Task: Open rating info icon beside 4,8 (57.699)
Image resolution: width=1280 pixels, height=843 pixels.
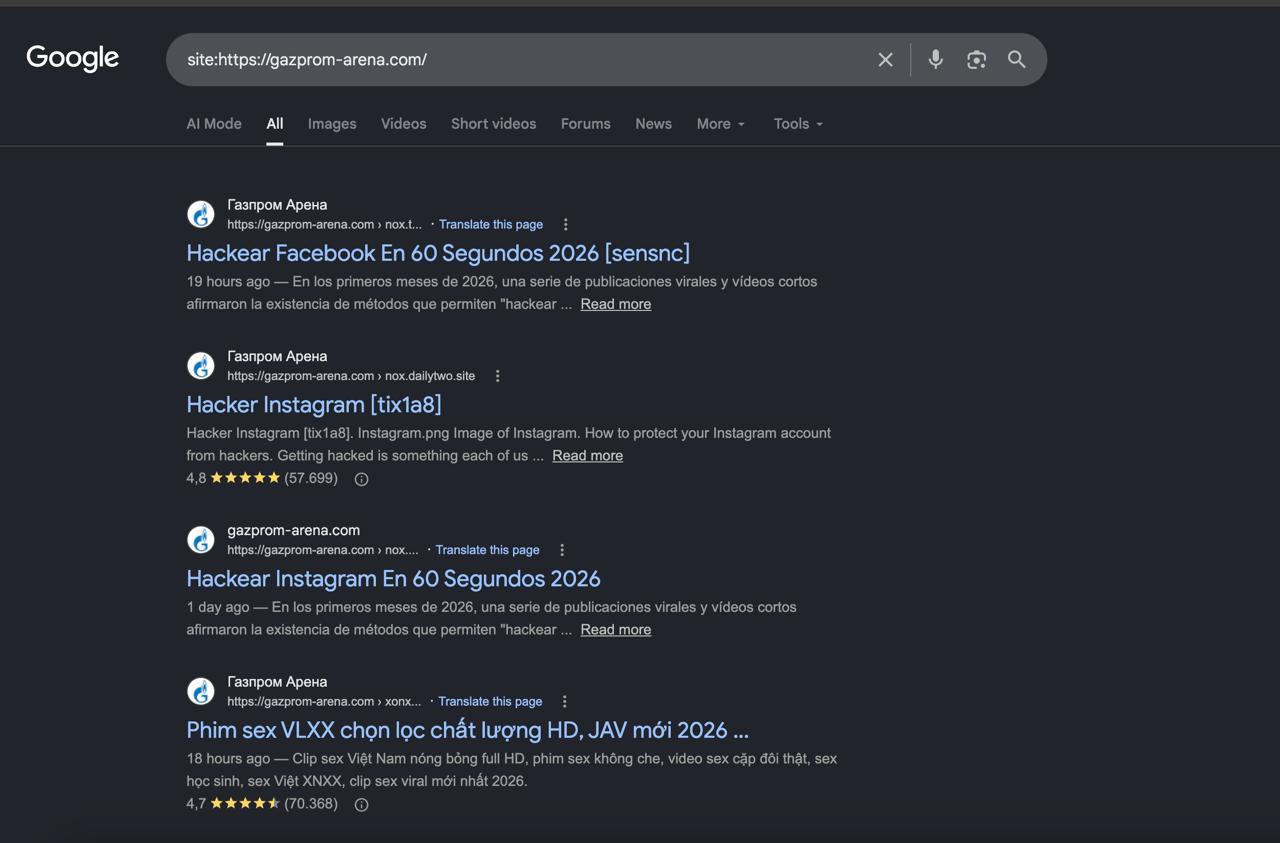Action: (x=362, y=479)
